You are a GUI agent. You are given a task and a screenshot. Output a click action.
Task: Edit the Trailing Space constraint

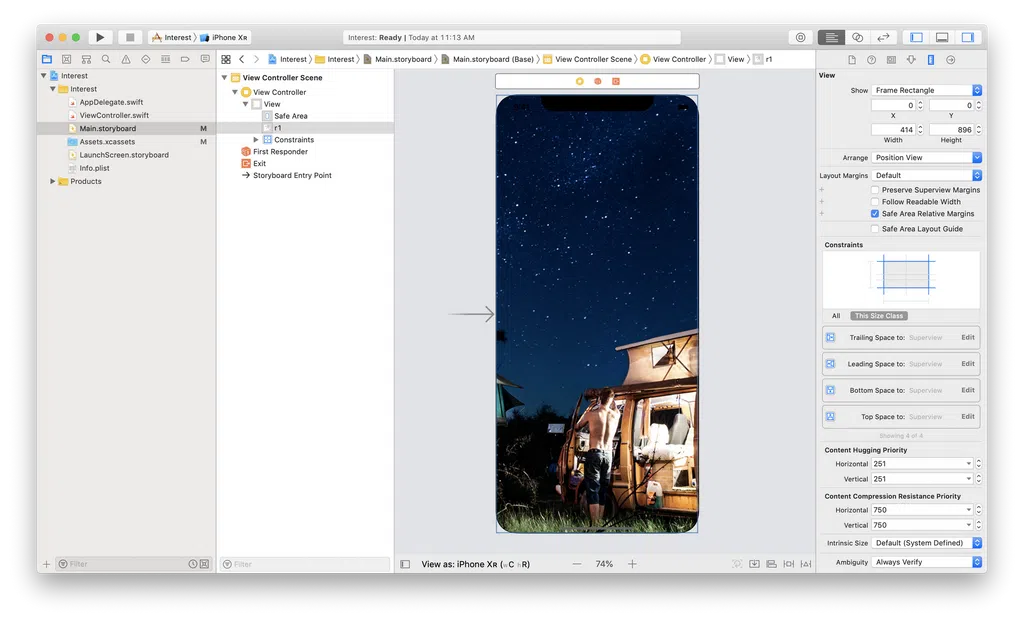coord(967,337)
